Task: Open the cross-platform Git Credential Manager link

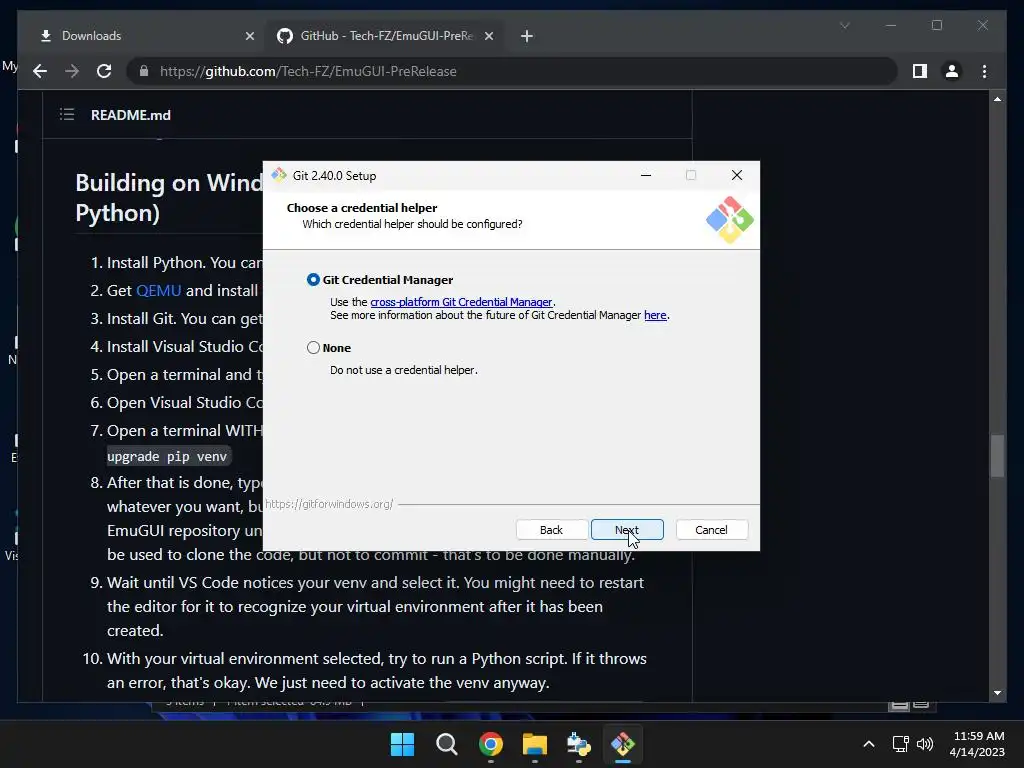Action: point(461,302)
